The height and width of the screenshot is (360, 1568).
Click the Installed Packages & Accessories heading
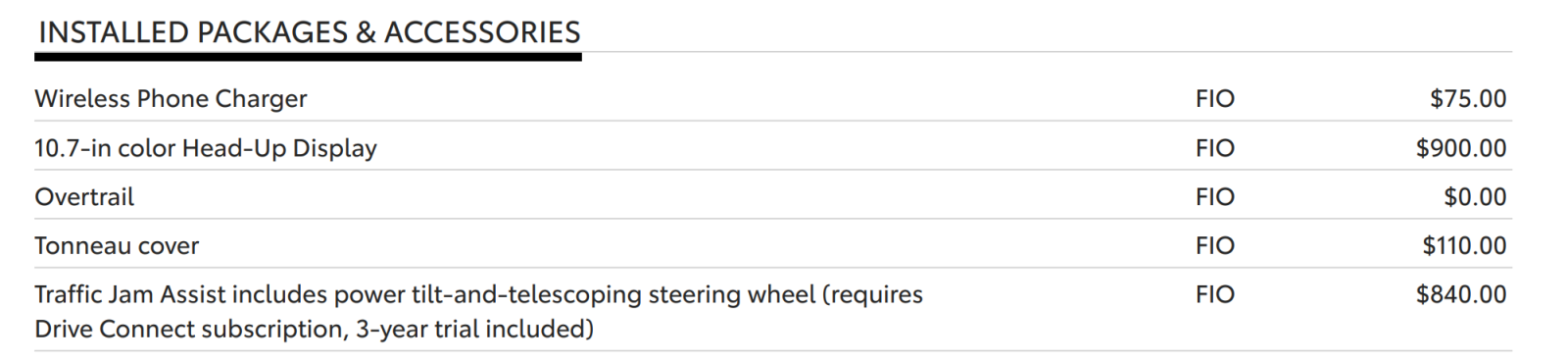tap(309, 32)
